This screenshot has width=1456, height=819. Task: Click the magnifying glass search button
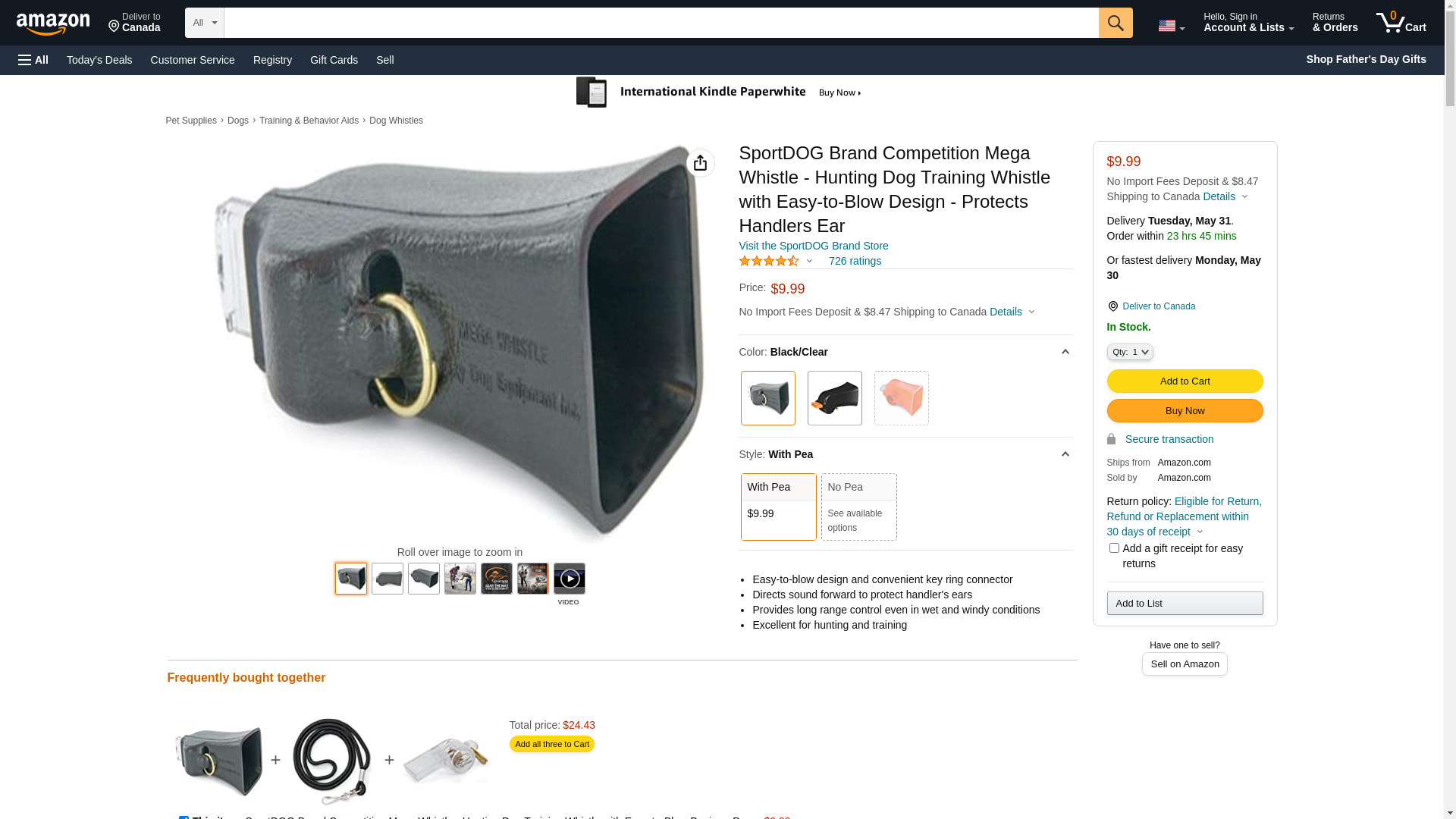[1115, 23]
